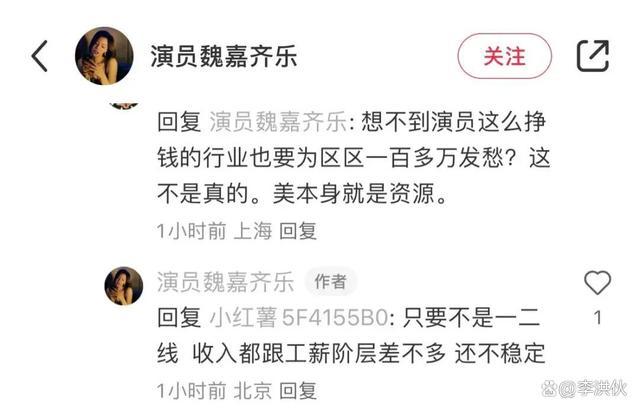This screenshot has height=411, width=640.
Task: Like the author's reply with the heart
Action: [x=597, y=282]
